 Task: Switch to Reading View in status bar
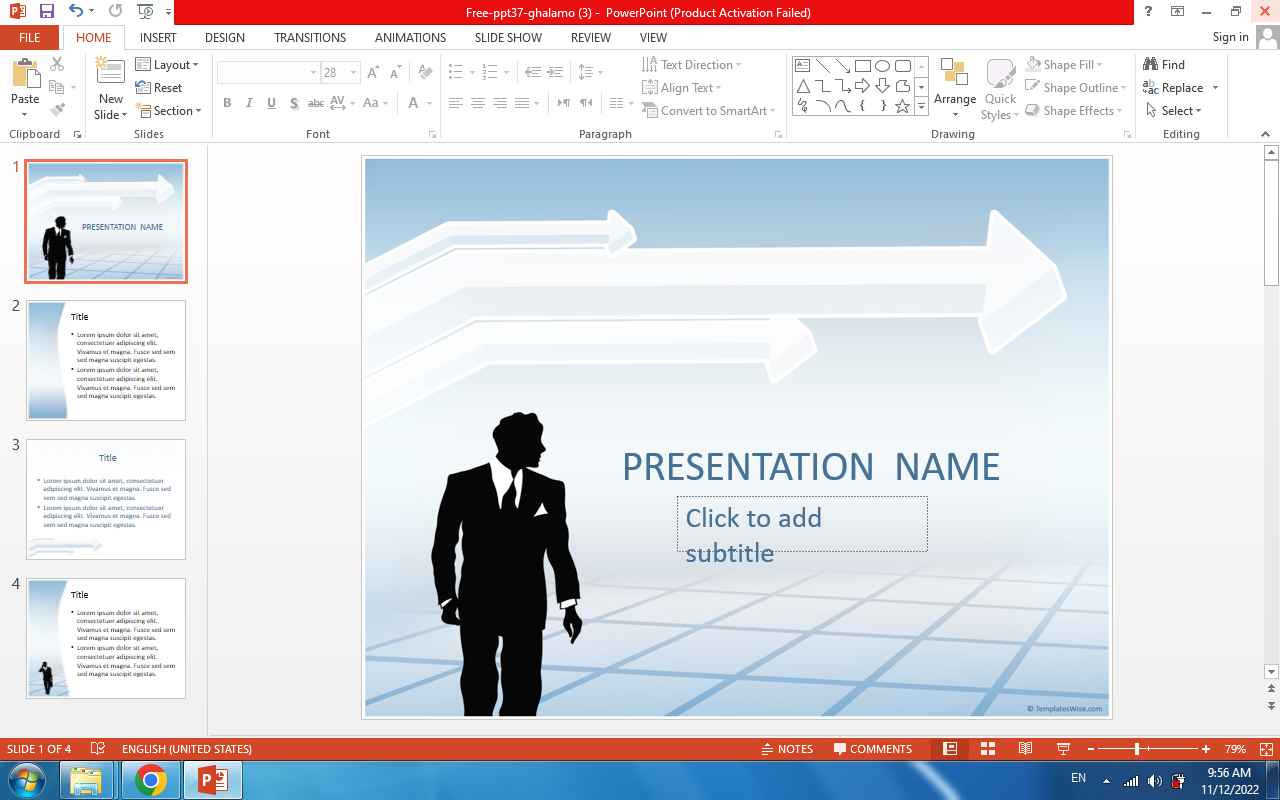(1025, 749)
